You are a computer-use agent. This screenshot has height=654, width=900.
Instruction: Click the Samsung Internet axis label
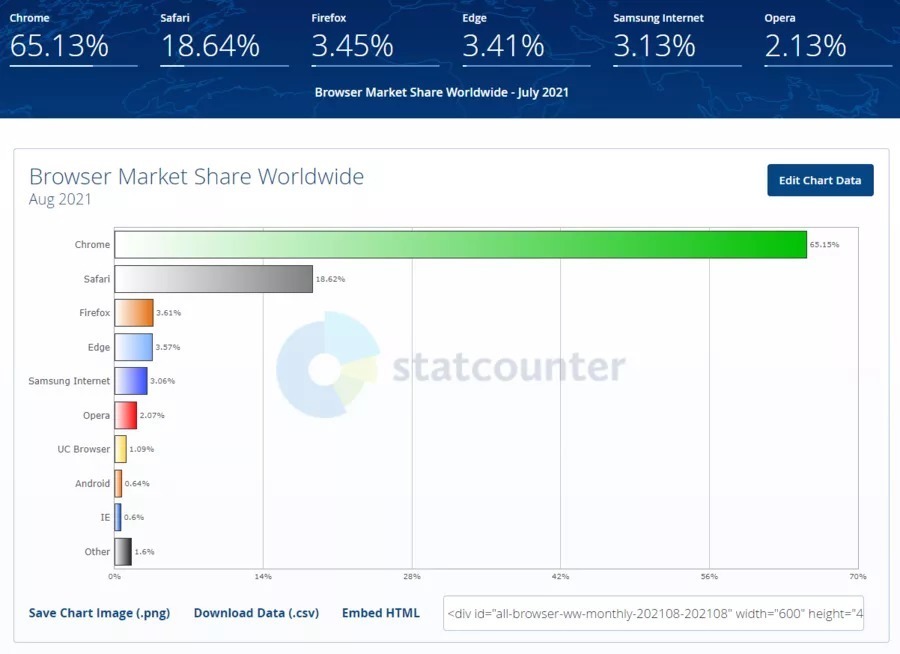(69, 381)
